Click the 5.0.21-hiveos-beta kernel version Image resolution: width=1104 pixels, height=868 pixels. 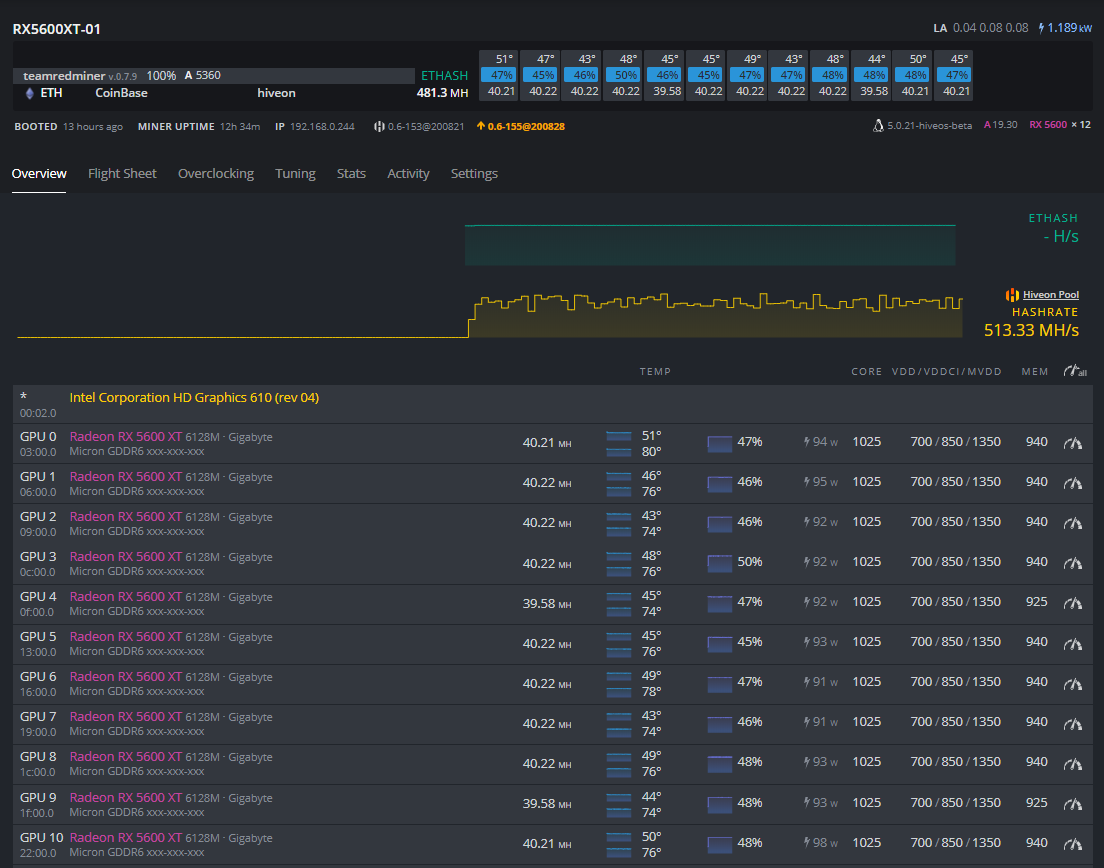(x=929, y=125)
